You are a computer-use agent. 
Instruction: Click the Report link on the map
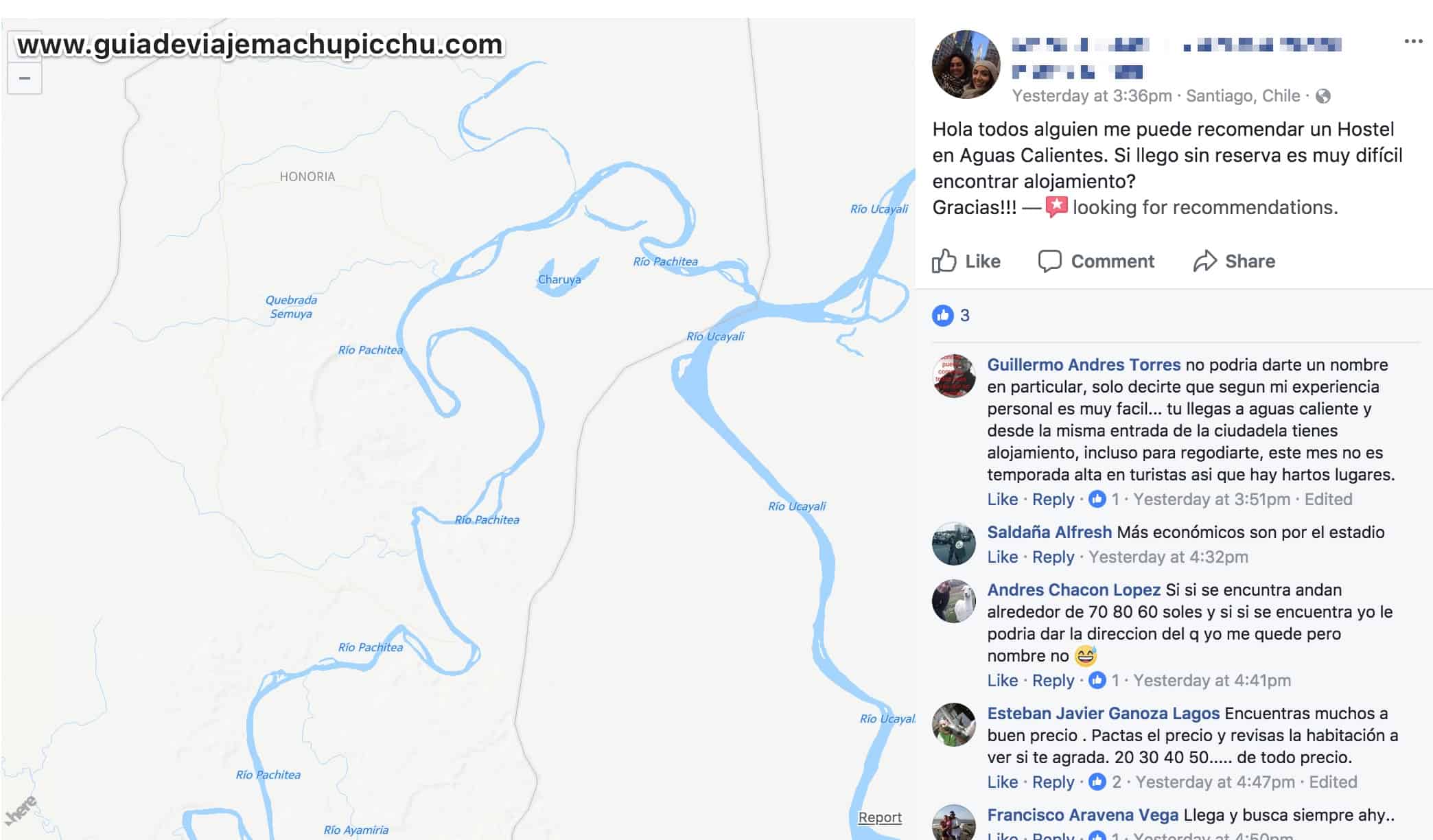[x=880, y=817]
